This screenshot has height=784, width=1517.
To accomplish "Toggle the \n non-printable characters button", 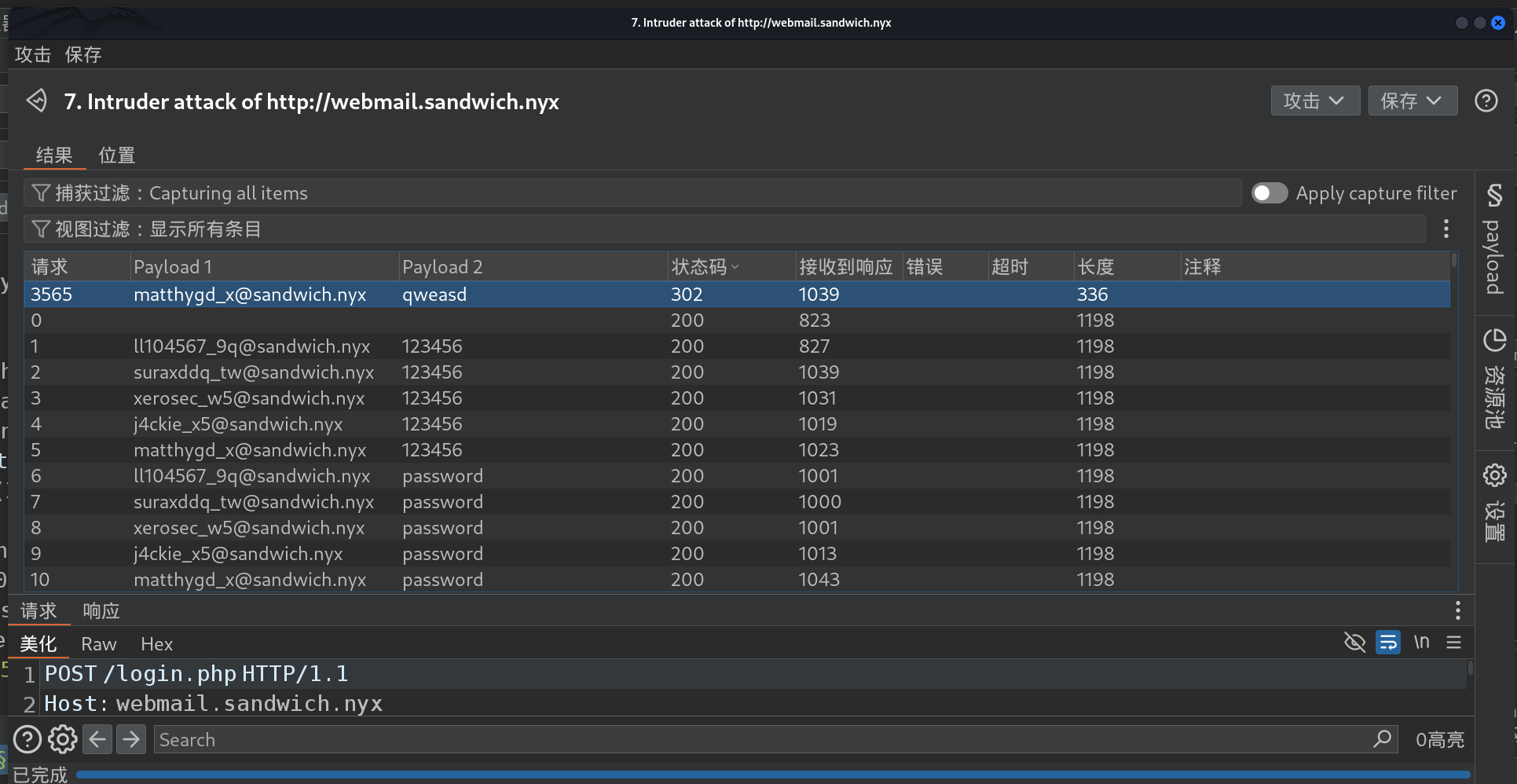I will (1421, 643).
